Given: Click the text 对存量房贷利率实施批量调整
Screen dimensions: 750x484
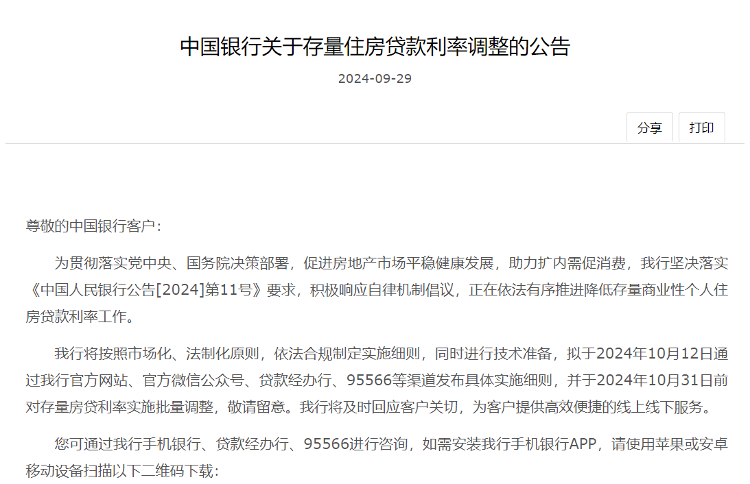Looking at the screenshot, I should click(120, 407).
